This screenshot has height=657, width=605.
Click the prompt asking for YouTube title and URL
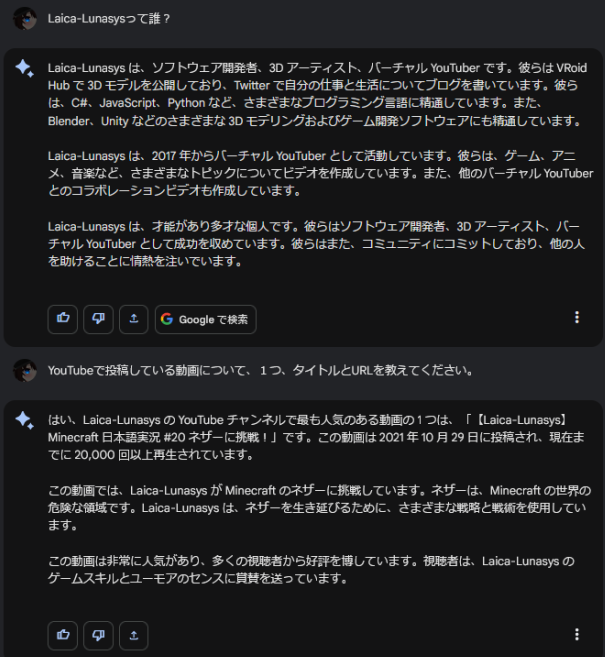coord(260,370)
